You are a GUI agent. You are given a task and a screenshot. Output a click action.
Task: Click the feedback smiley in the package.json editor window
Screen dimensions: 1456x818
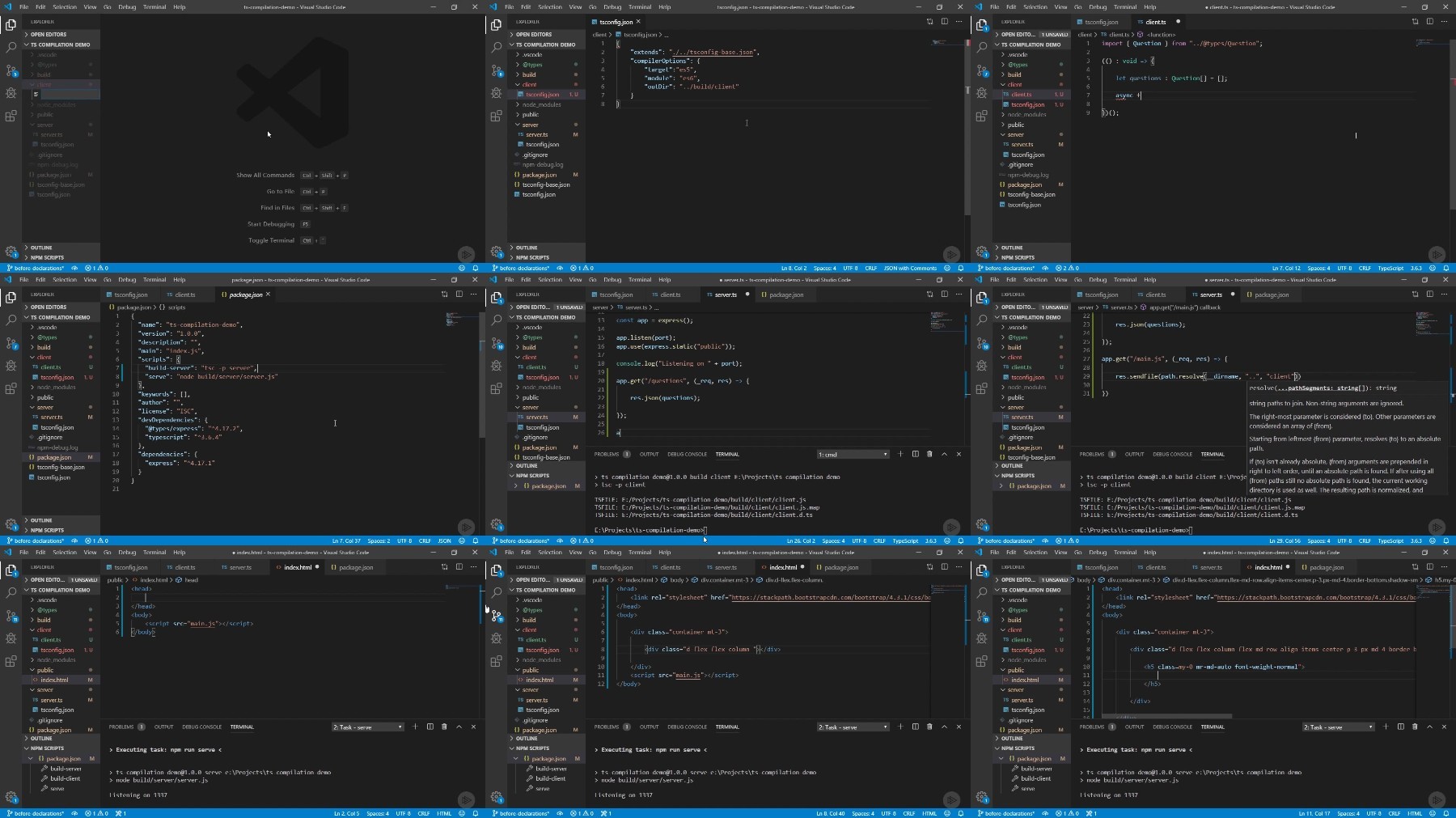pyautogui.click(x=462, y=540)
